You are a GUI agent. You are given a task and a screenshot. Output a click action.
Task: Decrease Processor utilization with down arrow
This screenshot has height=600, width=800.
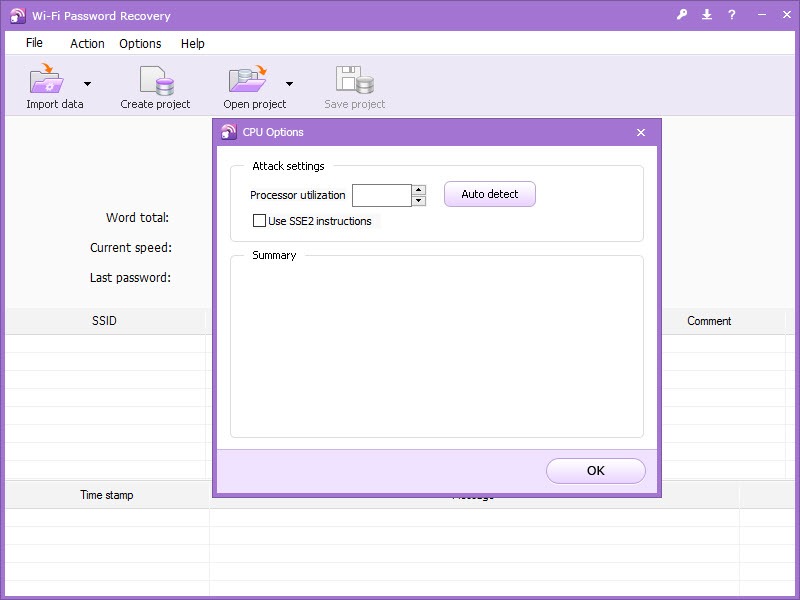click(x=419, y=201)
